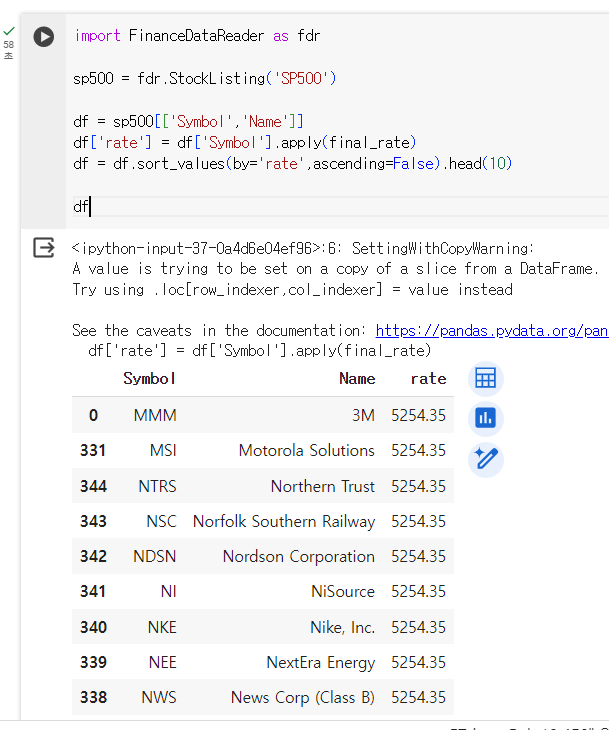Click row index 338
609x730 pixels.
pos(93,698)
